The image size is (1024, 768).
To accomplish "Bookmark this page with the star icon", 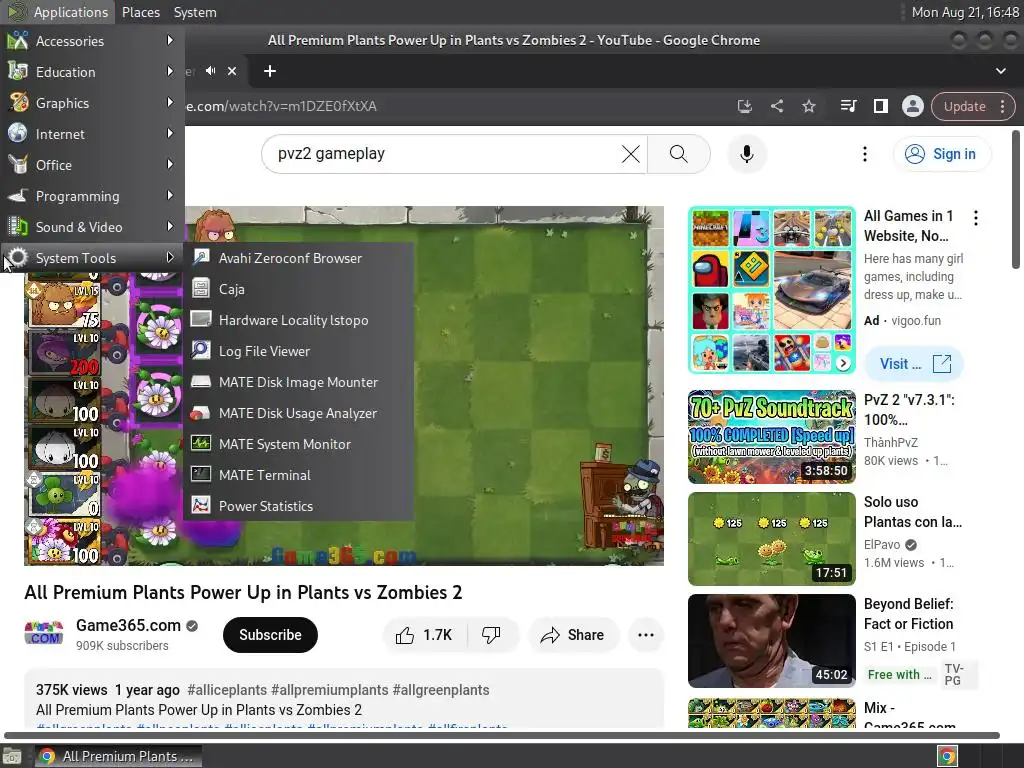I will pyautogui.click(x=808, y=106).
